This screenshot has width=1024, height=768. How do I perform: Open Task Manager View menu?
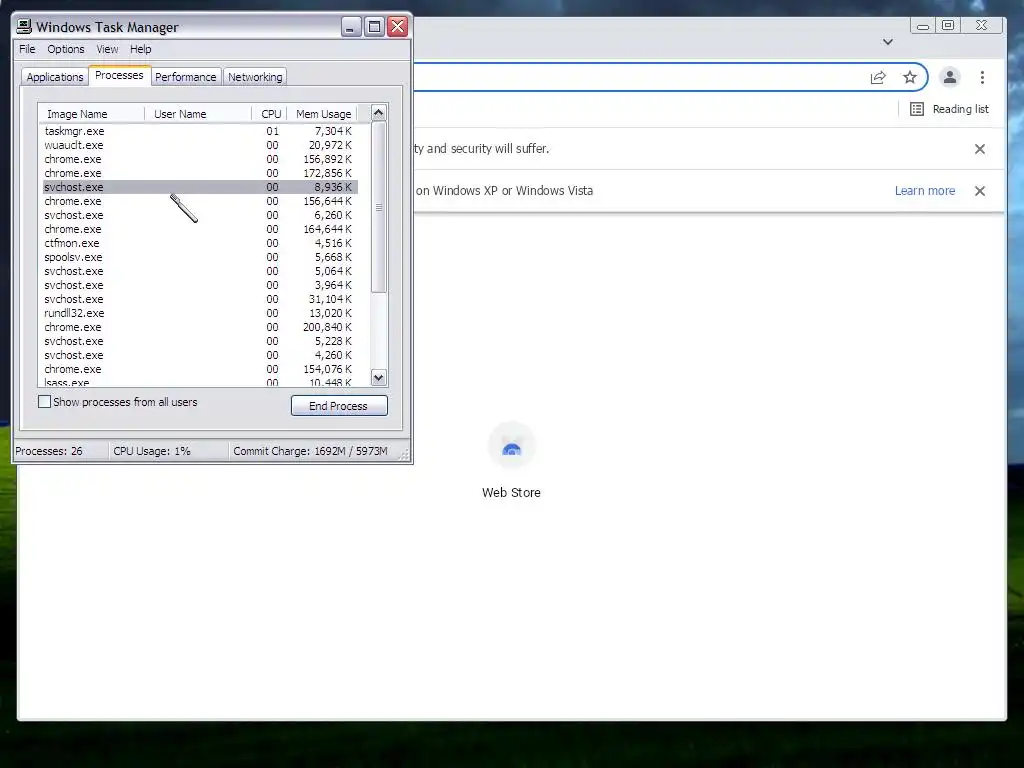[107, 49]
